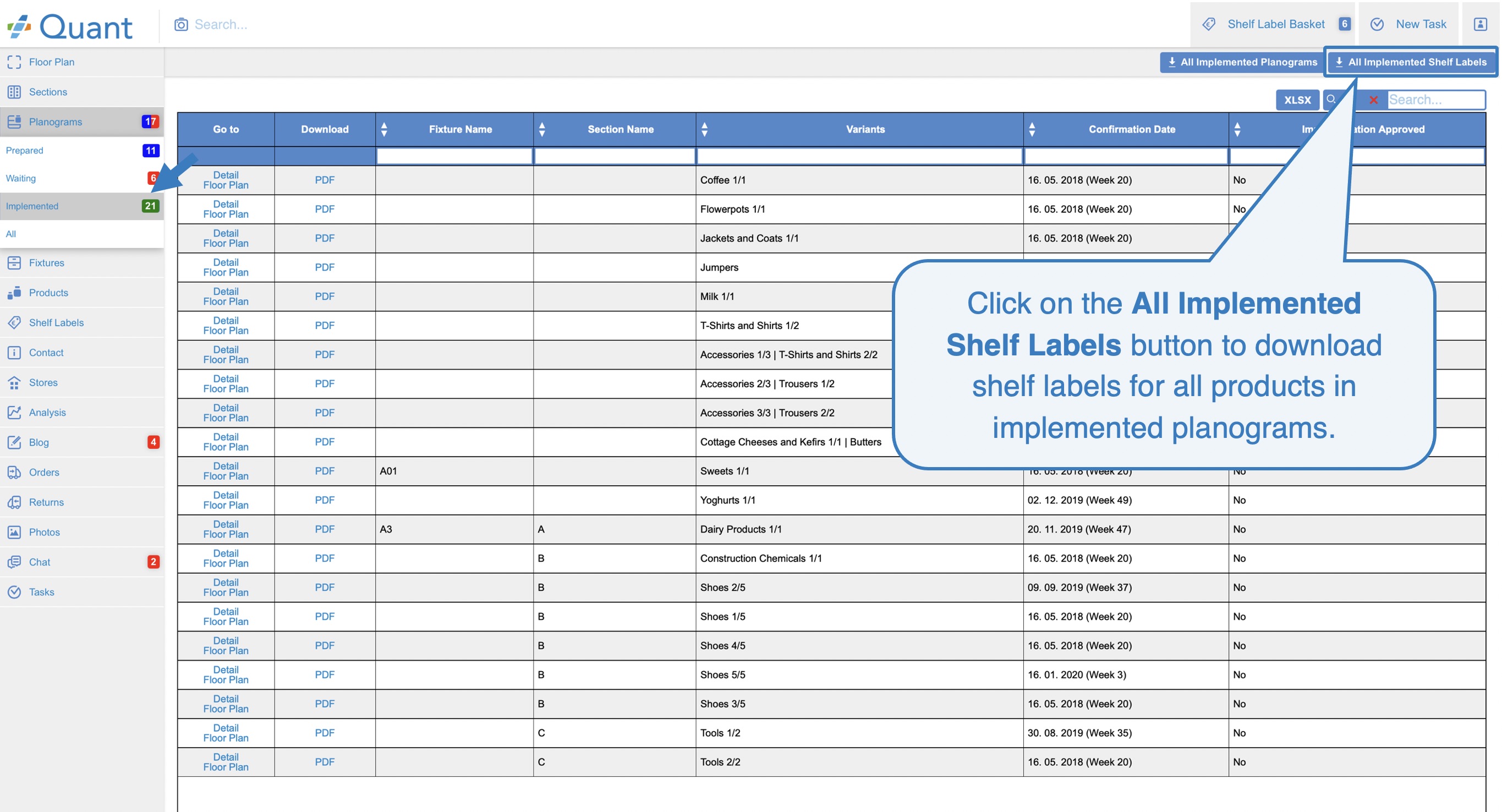
Task: Open Floor Plan for Shoes 5/5
Action: point(226,679)
